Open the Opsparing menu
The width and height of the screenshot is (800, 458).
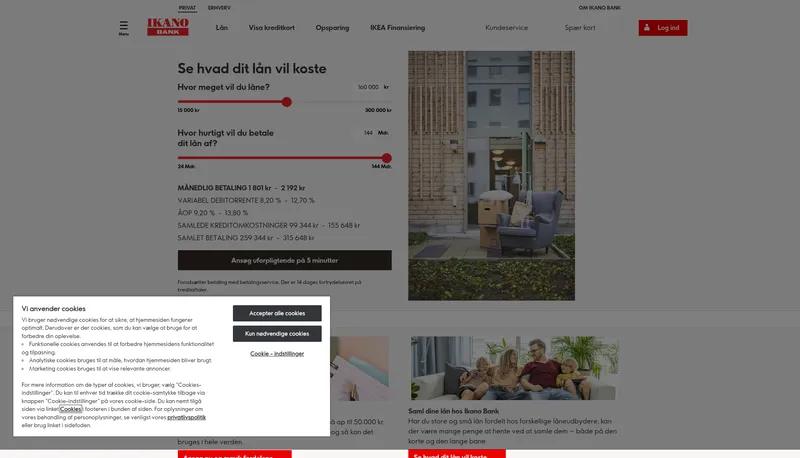click(x=332, y=28)
